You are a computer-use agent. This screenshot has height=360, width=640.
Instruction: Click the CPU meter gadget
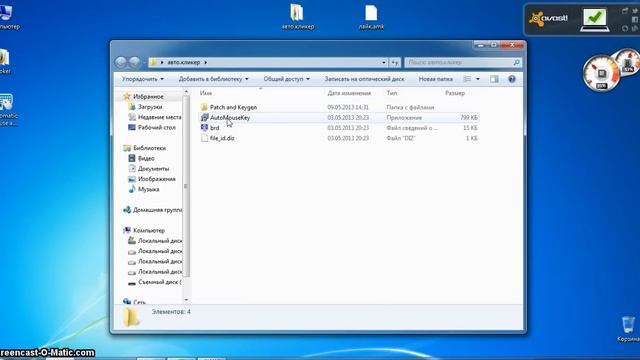pos(601,74)
